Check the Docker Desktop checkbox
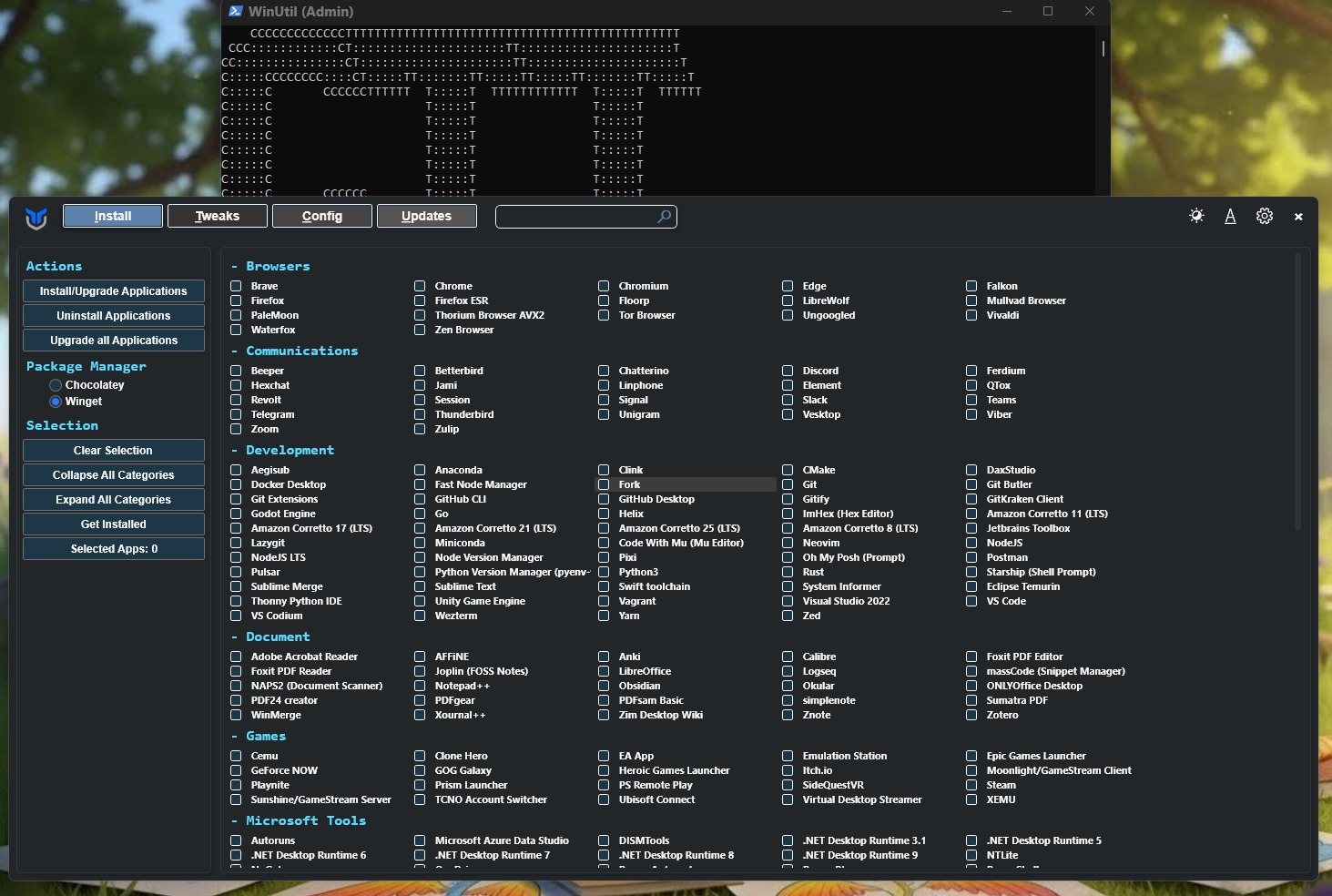The image size is (1332, 896). click(x=236, y=484)
